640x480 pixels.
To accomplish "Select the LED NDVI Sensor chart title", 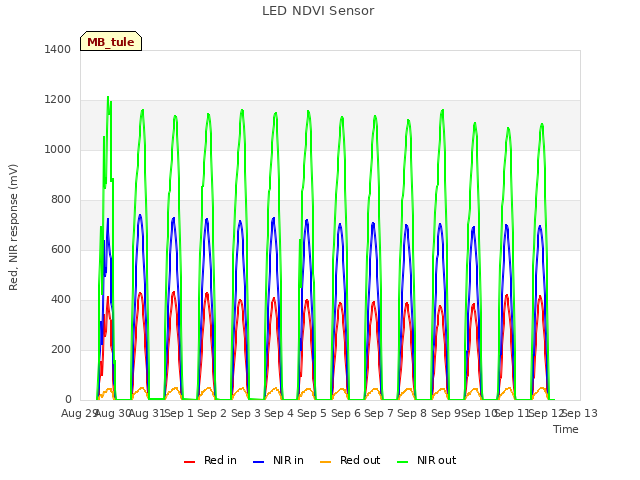I will [x=318, y=11].
